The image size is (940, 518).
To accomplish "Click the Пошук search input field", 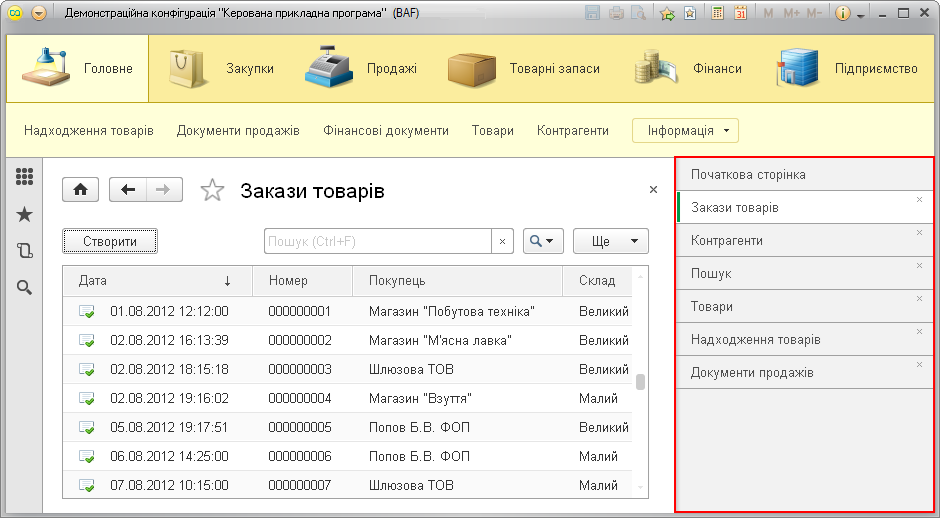I will [378, 241].
